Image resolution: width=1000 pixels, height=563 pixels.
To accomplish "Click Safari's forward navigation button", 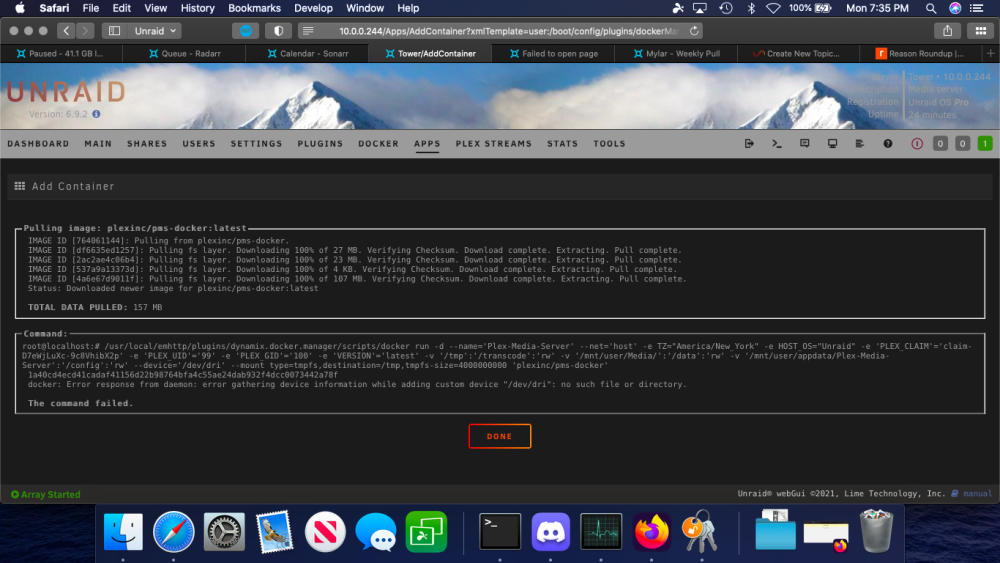I will click(84, 31).
